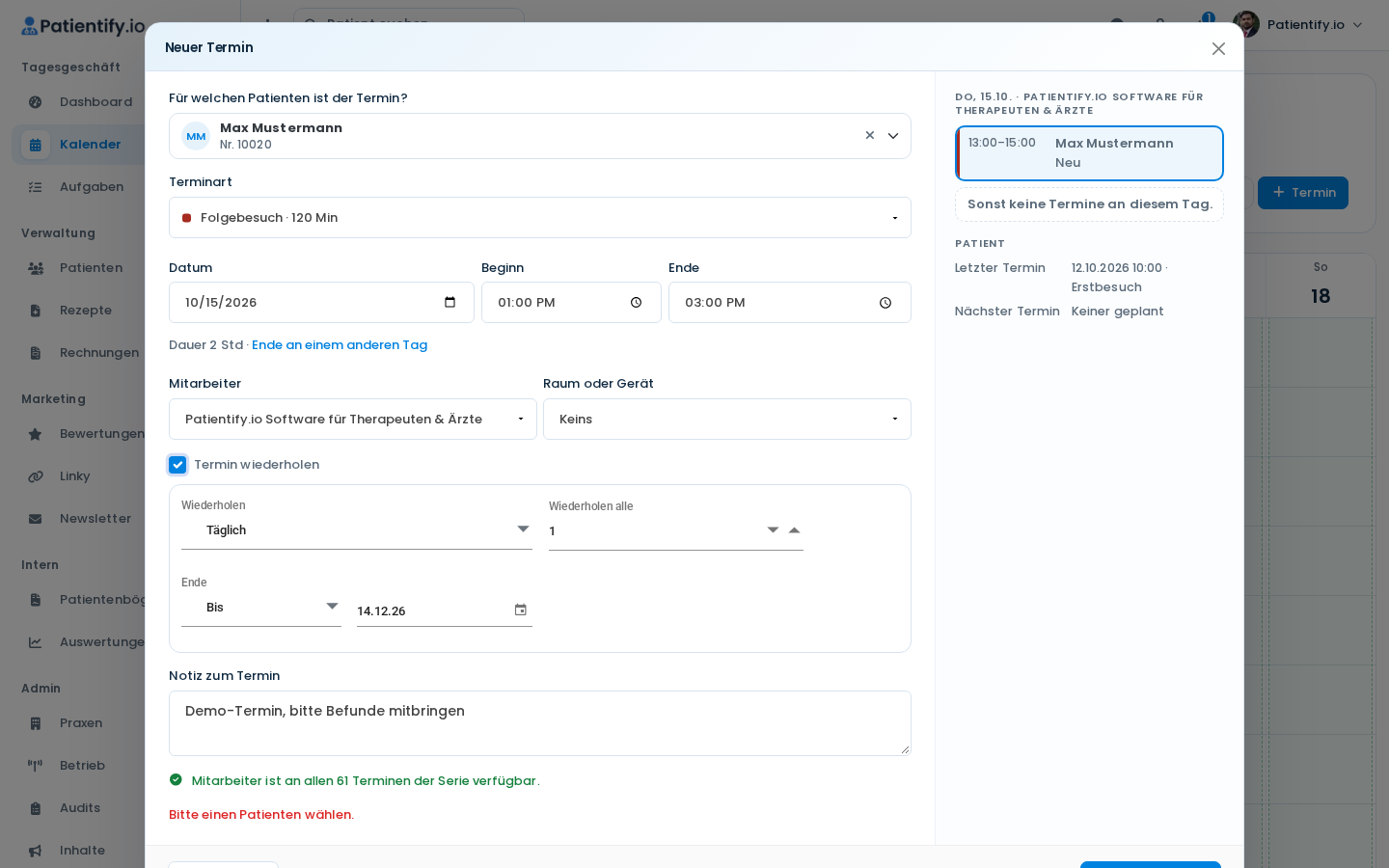Click the Praxen building icon

[x=36, y=723]
